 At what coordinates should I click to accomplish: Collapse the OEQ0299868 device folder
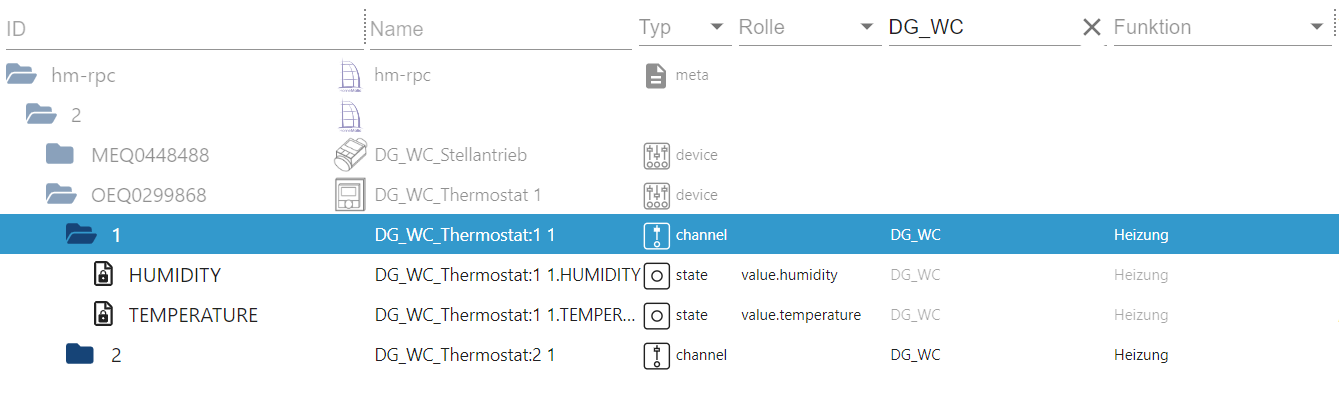point(61,195)
